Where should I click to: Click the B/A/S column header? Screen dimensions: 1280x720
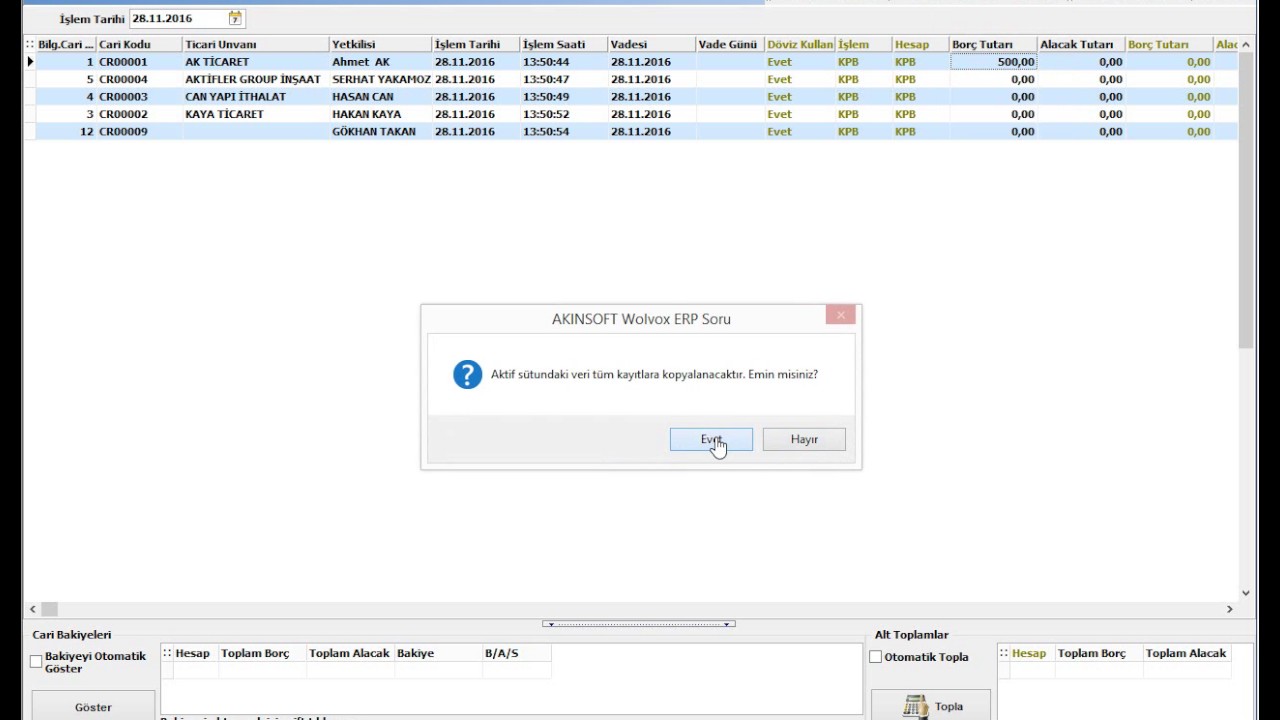click(x=516, y=653)
